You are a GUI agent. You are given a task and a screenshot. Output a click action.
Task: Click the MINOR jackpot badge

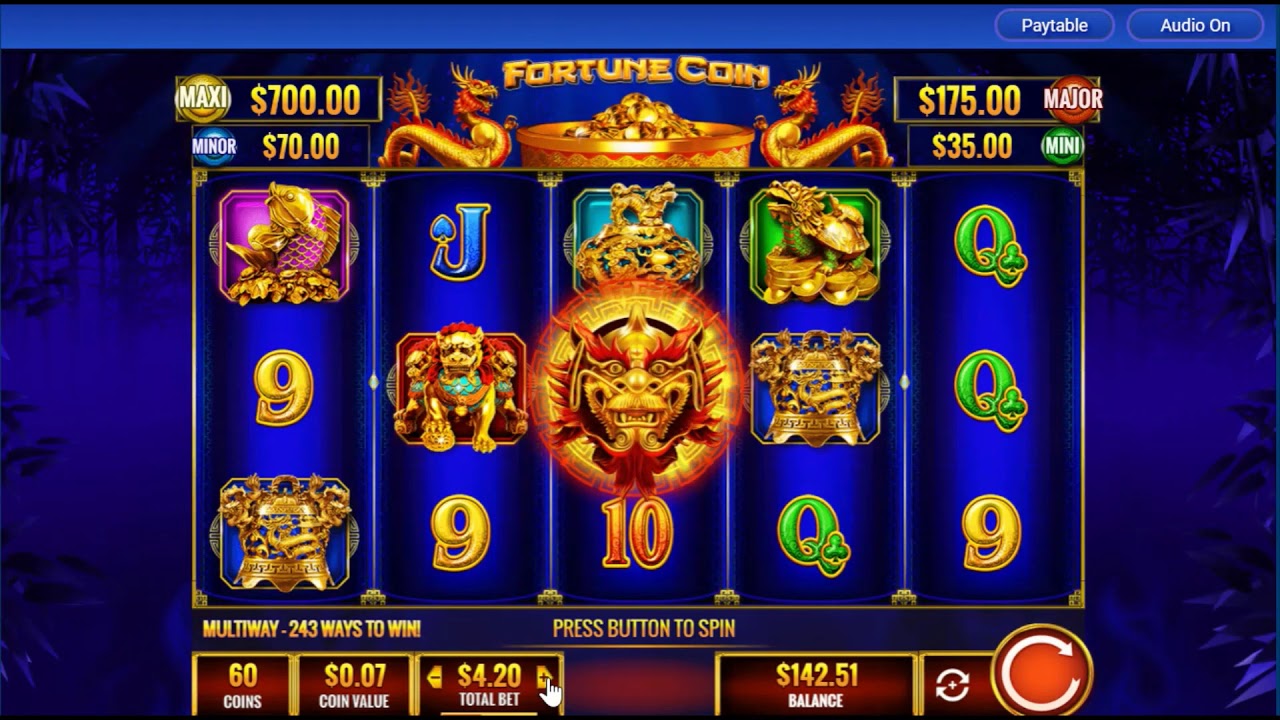click(214, 147)
